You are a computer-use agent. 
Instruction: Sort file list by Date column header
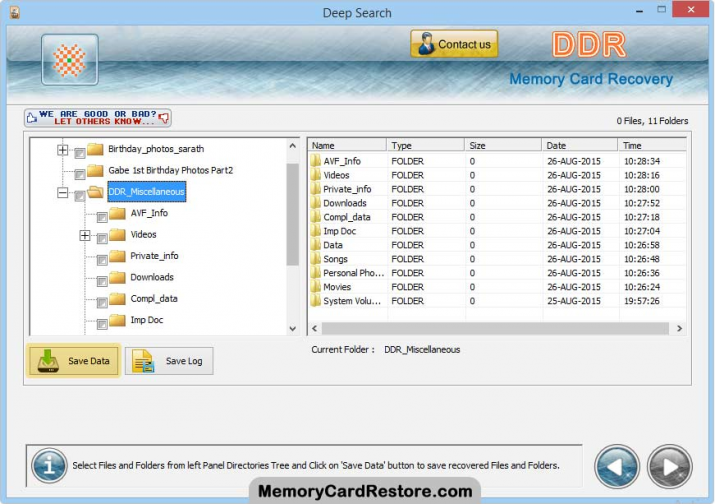click(579, 145)
